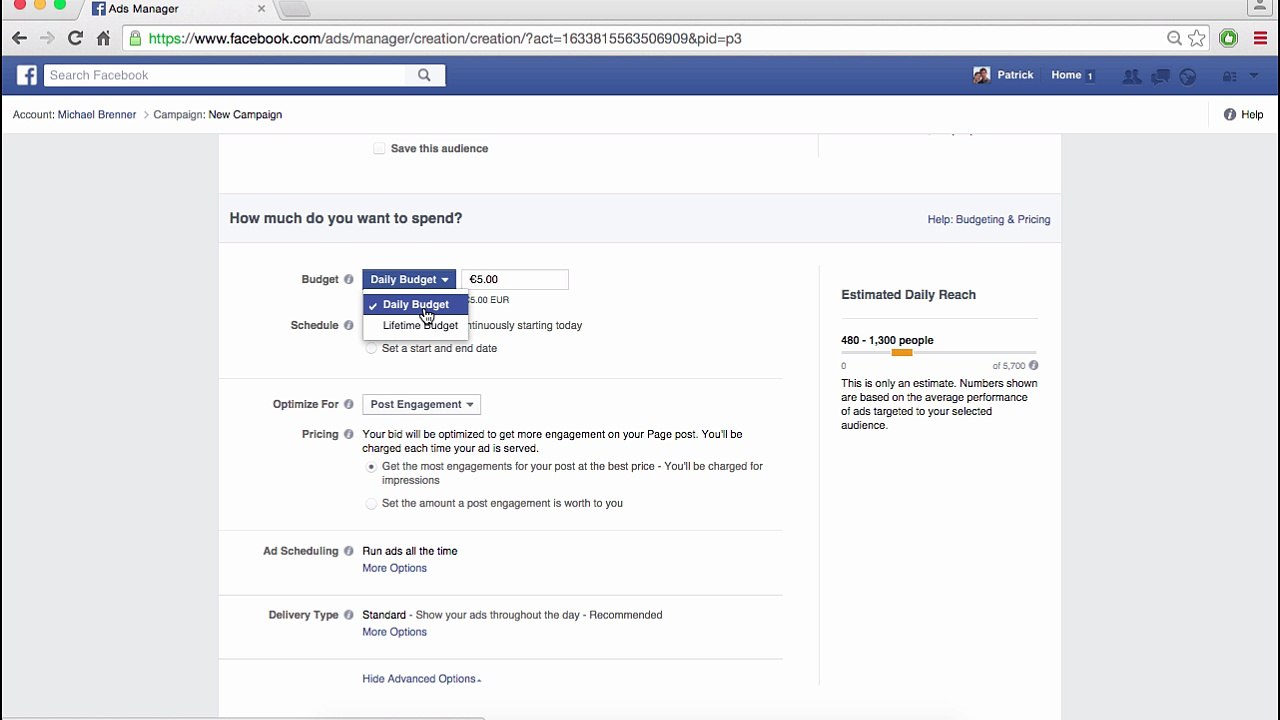Click info icon next to Delivery Type
Screen dimensions: 1280x720
[x=349, y=615]
